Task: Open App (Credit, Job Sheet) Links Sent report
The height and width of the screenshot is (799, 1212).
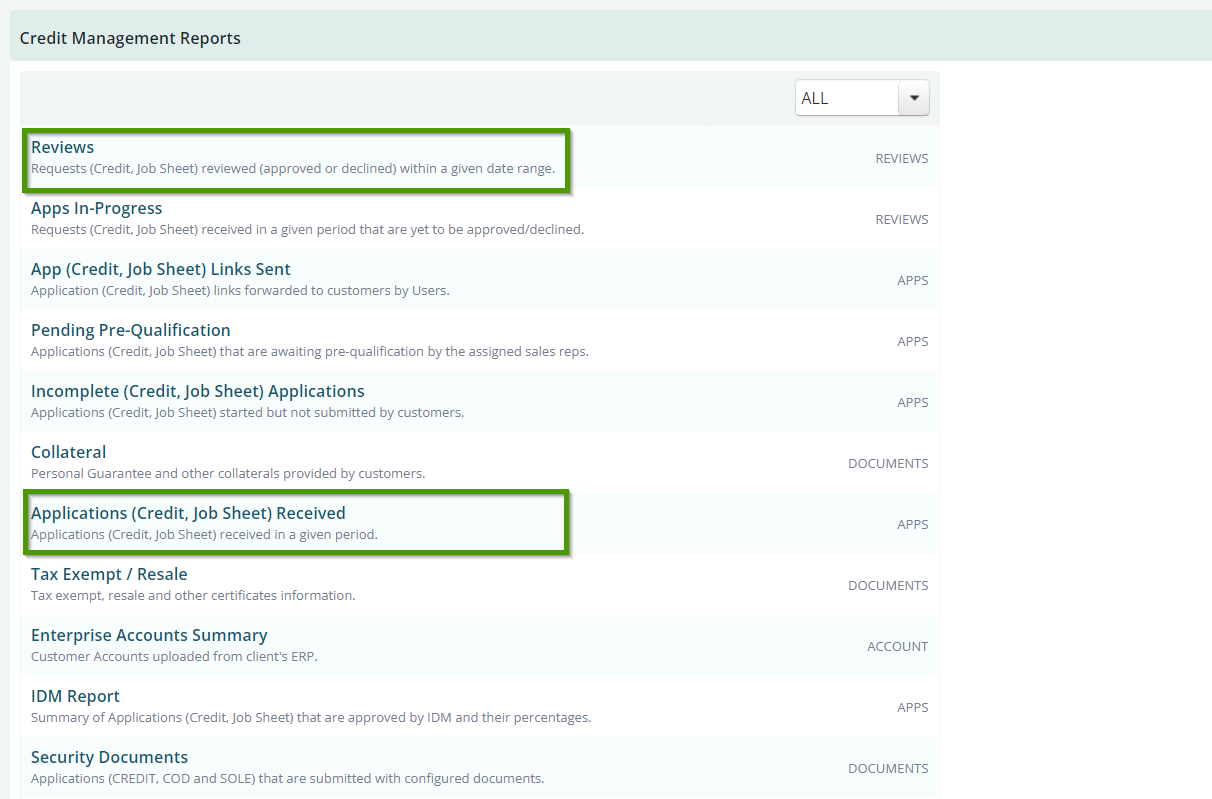Action: click(x=161, y=269)
